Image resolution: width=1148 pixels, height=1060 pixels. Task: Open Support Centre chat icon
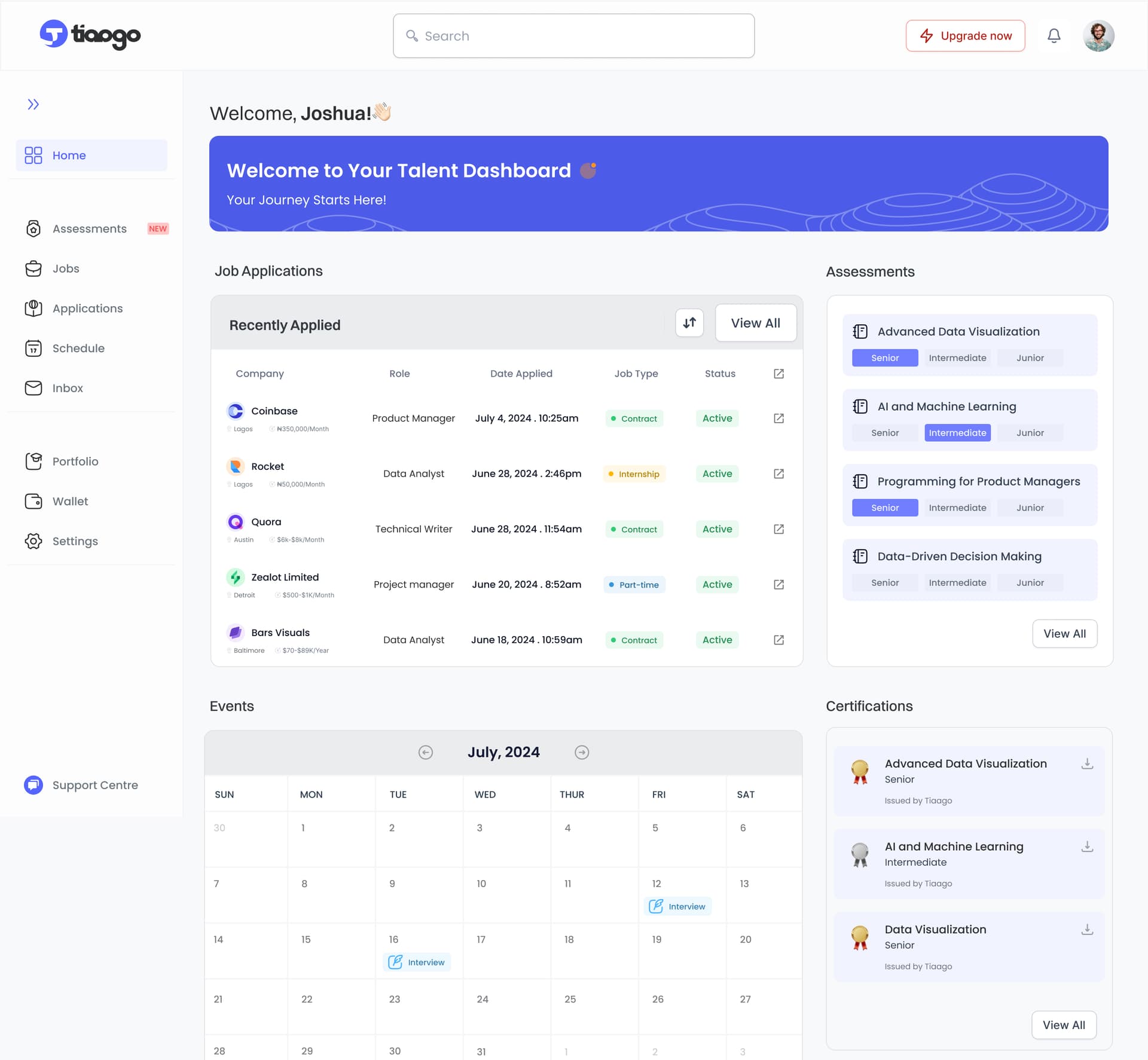(x=33, y=785)
